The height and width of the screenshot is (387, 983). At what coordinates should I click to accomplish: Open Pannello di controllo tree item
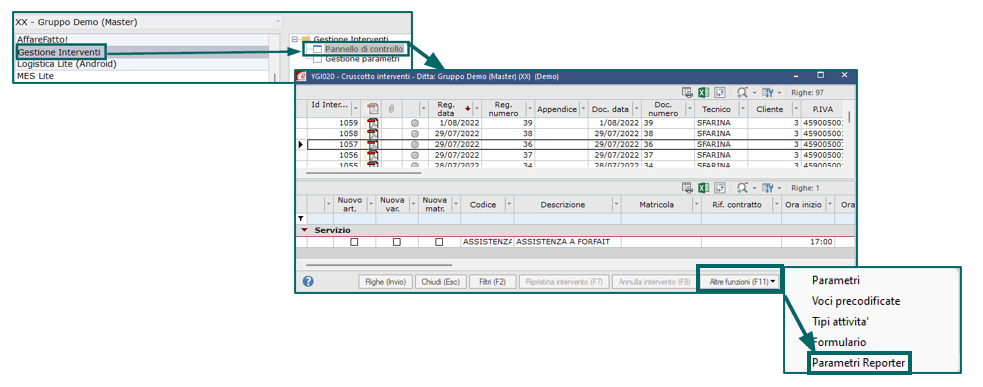coord(364,49)
